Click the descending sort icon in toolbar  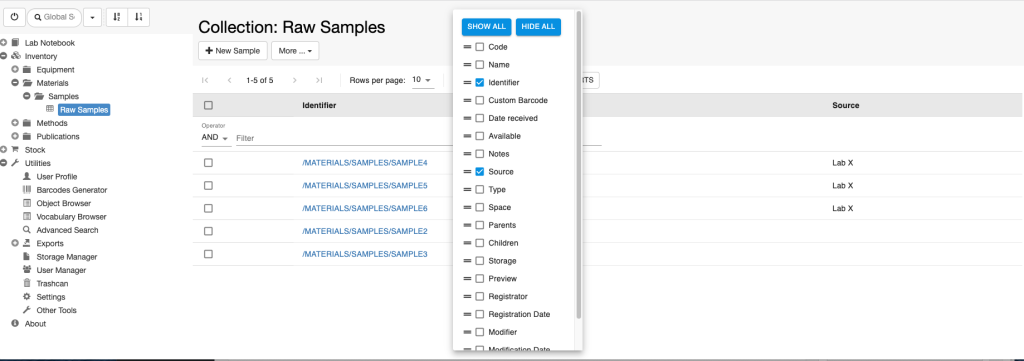(x=138, y=17)
